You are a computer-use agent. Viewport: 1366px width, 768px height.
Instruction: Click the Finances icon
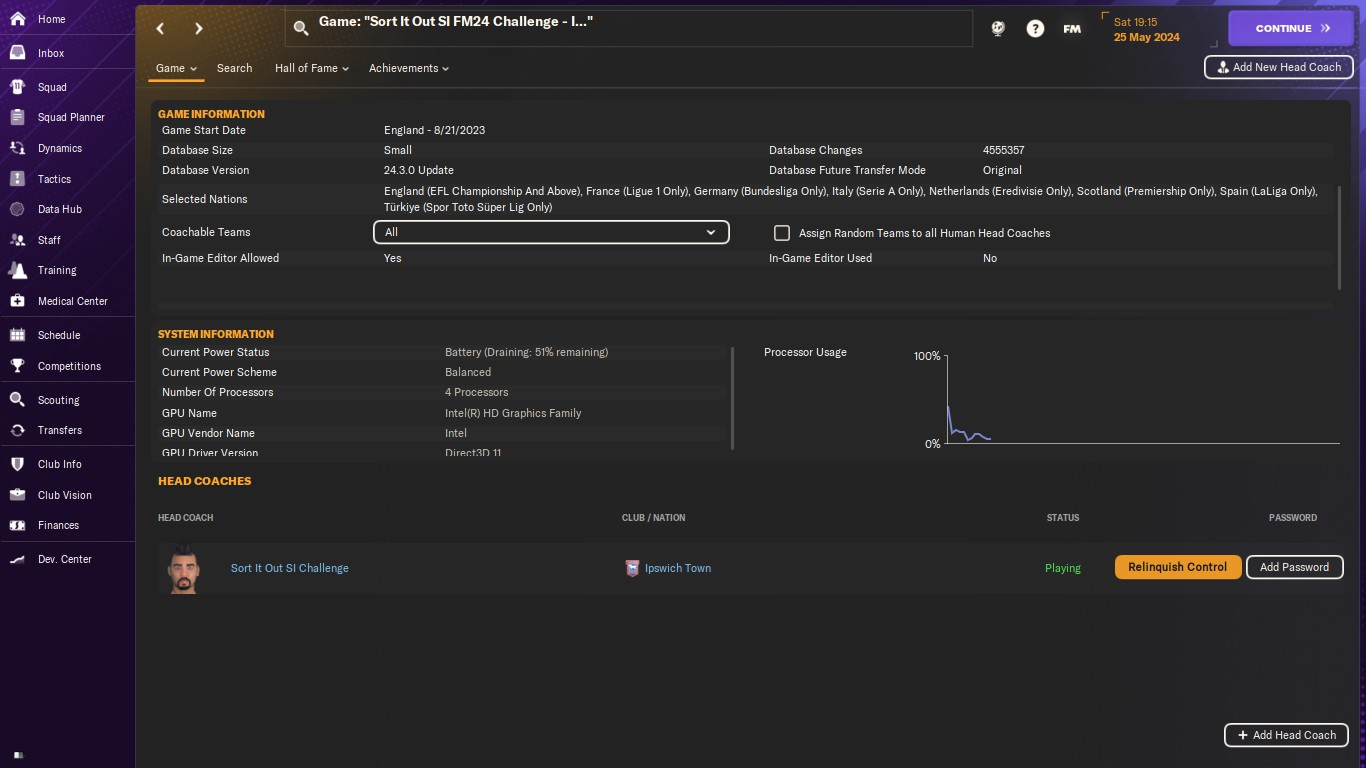point(17,525)
